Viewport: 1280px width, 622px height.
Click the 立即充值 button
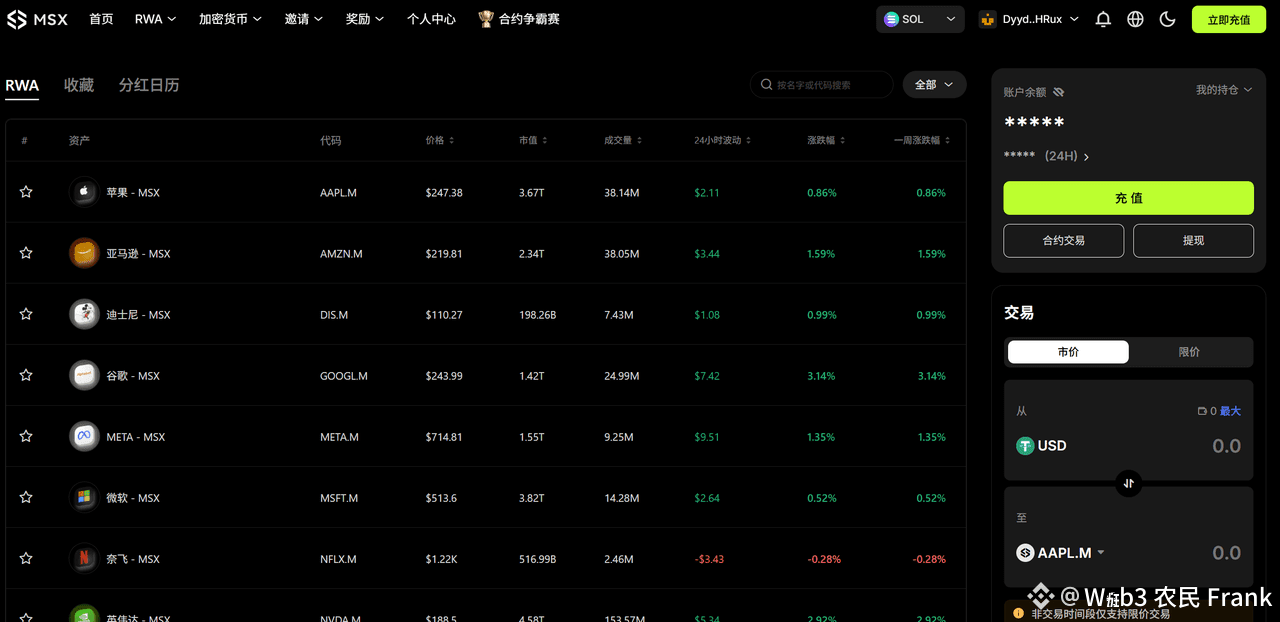1229,19
